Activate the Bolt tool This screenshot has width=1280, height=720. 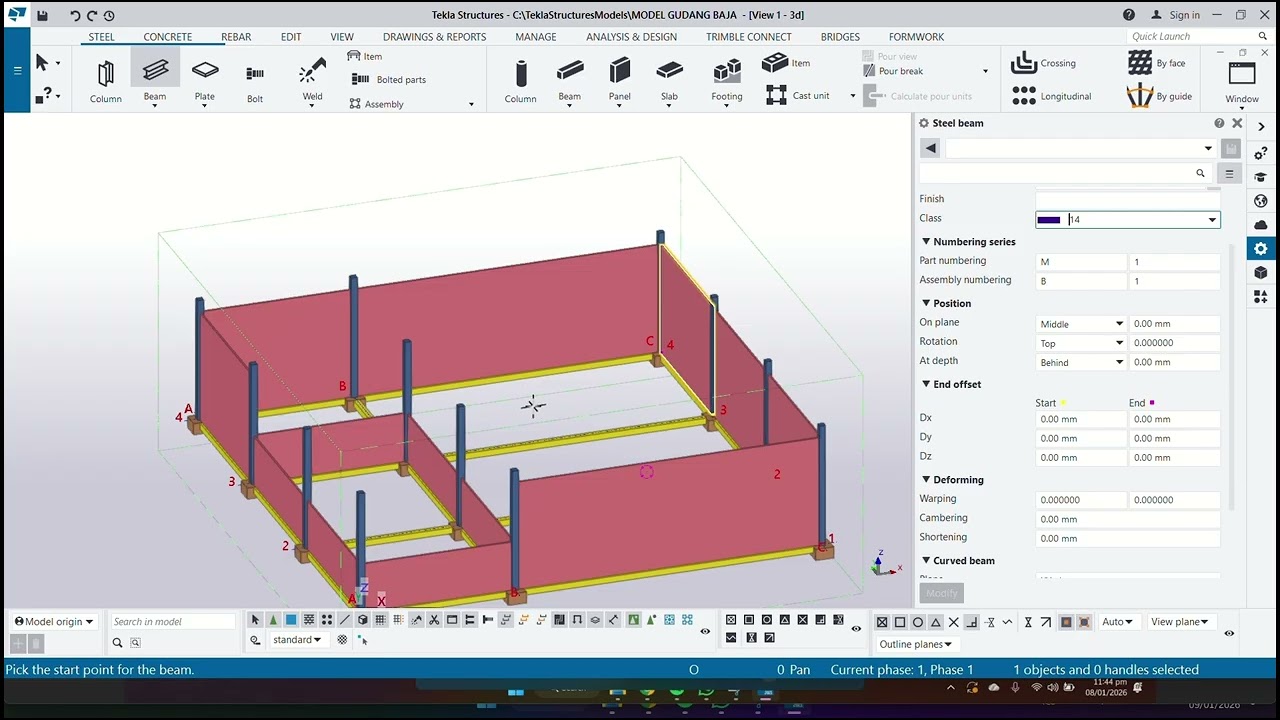[x=255, y=80]
